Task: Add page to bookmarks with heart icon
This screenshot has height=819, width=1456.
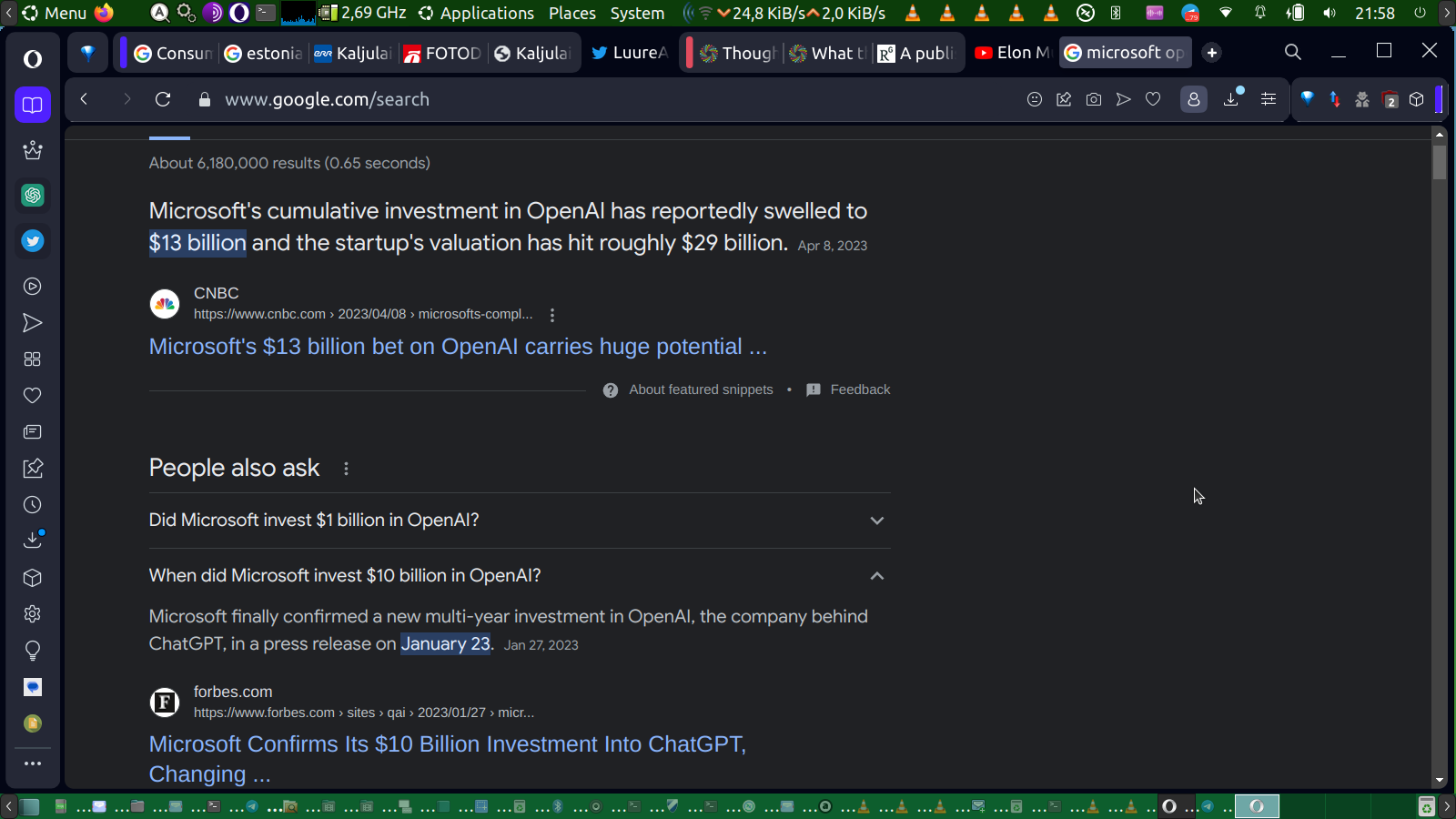Action: point(1153,99)
